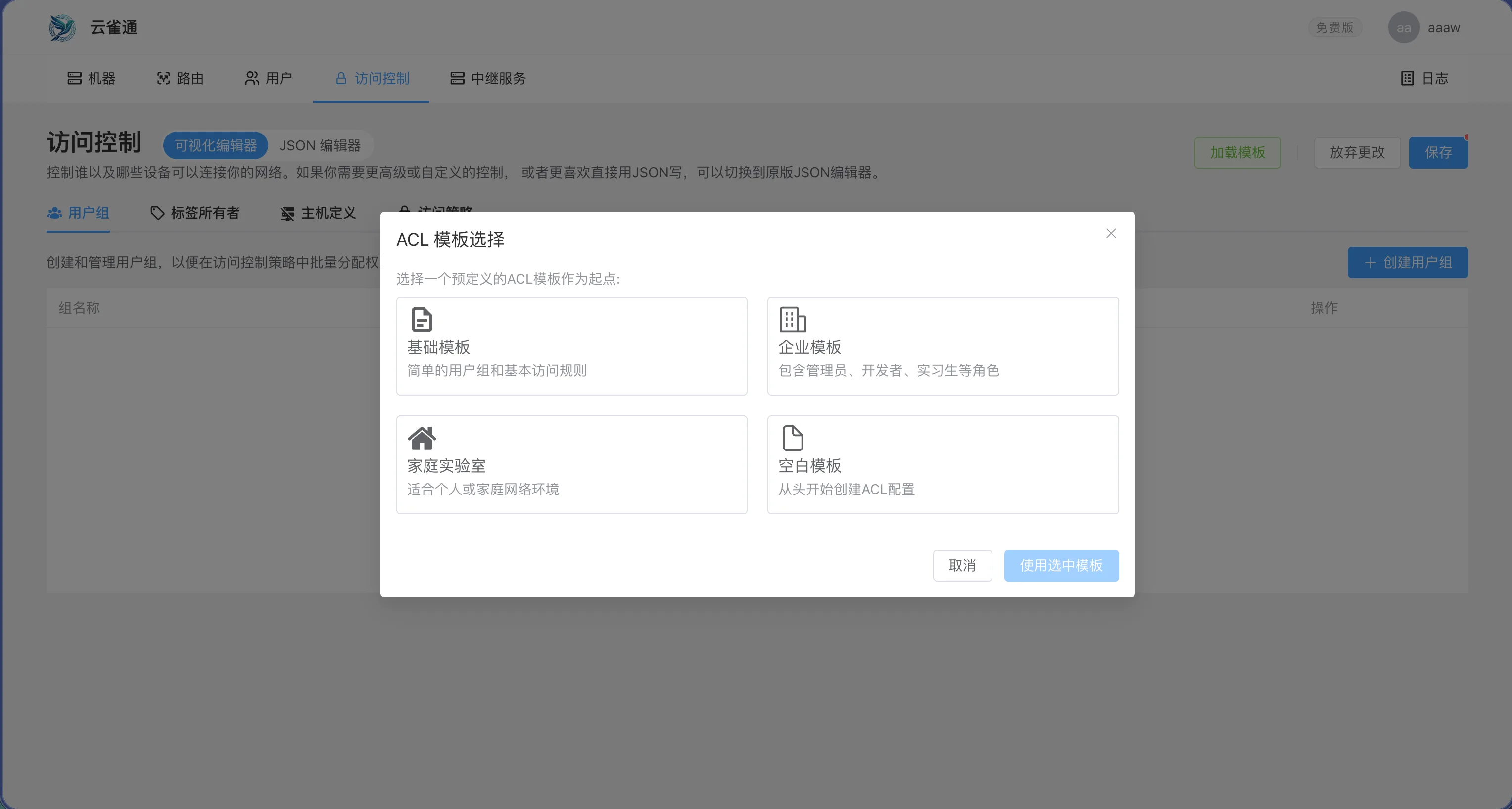
Task: Switch to the 路由 tab
Action: tap(180, 78)
